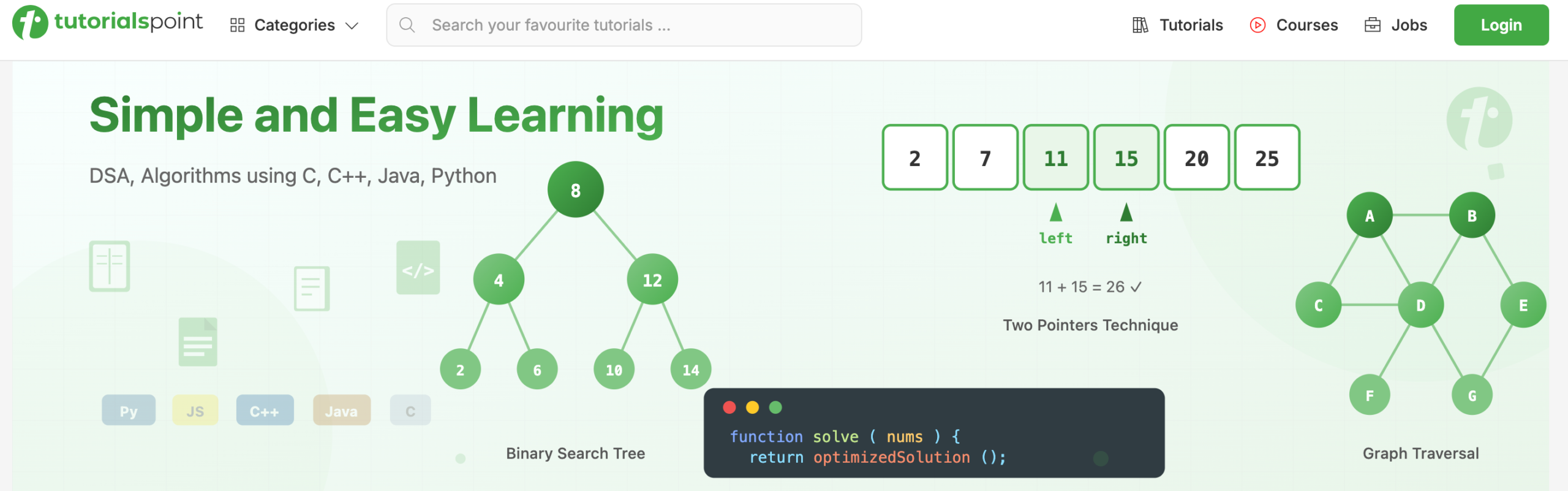Select tree node 12
The height and width of the screenshot is (491, 1568).
click(x=652, y=280)
